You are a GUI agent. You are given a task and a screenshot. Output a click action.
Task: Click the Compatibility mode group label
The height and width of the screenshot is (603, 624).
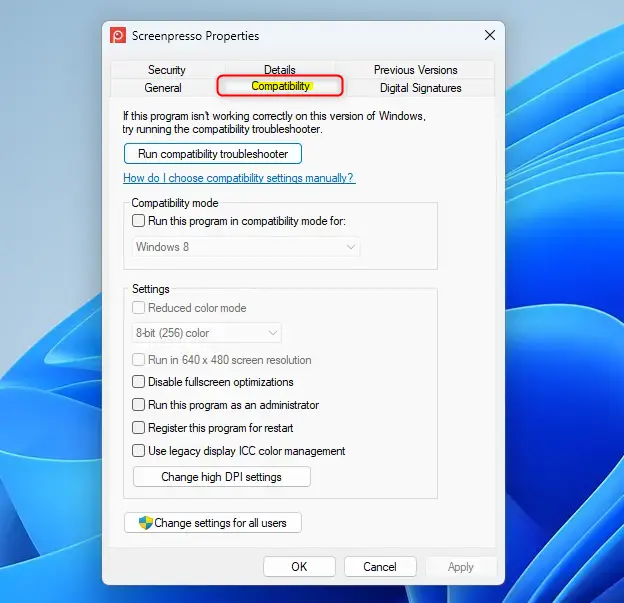pyautogui.click(x=175, y=203)
